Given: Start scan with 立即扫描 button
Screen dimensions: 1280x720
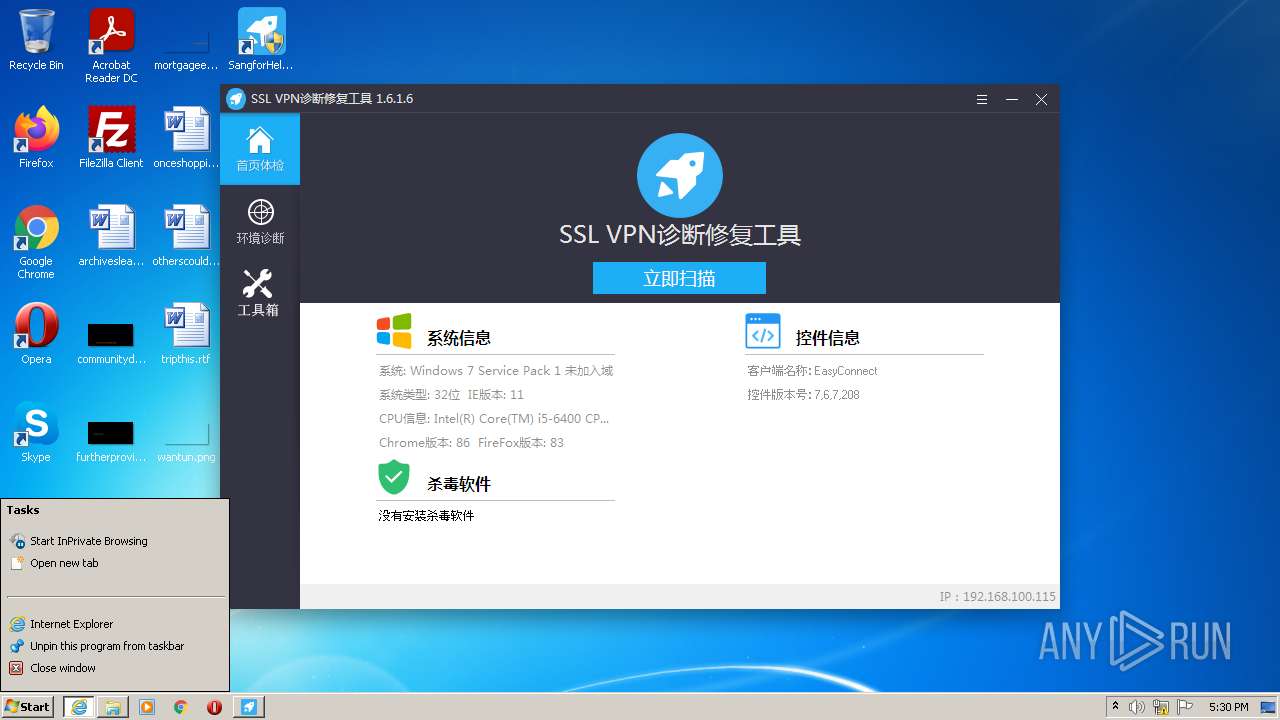Looking at the screenshot, I should click(x=679, y=278).
